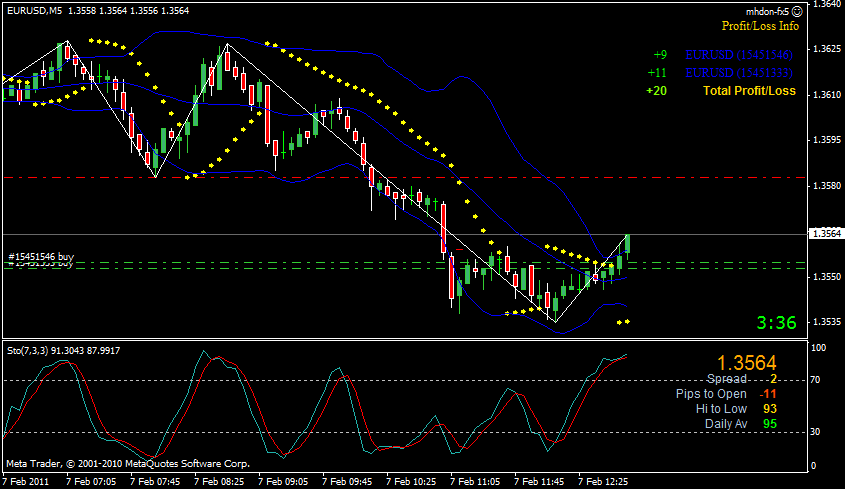
Task: Select the +9 profit value
Action: pyautogui.click(x=660, y=54)
